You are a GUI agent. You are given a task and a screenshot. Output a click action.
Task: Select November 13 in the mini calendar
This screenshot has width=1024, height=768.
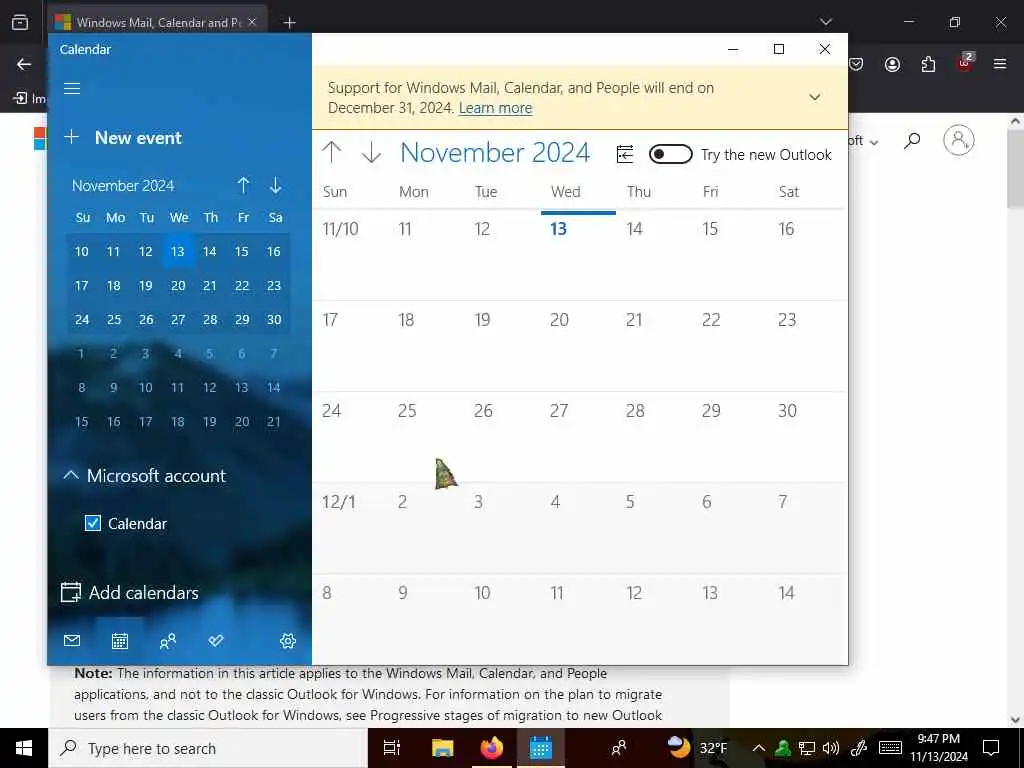[178, 251]
